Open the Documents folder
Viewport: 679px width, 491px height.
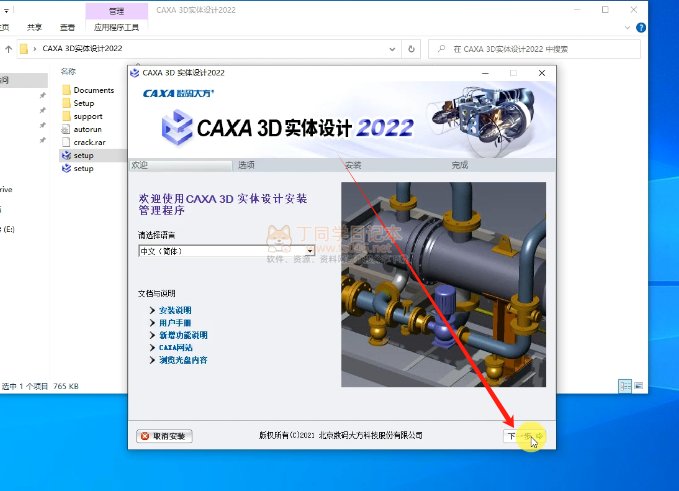93,90
